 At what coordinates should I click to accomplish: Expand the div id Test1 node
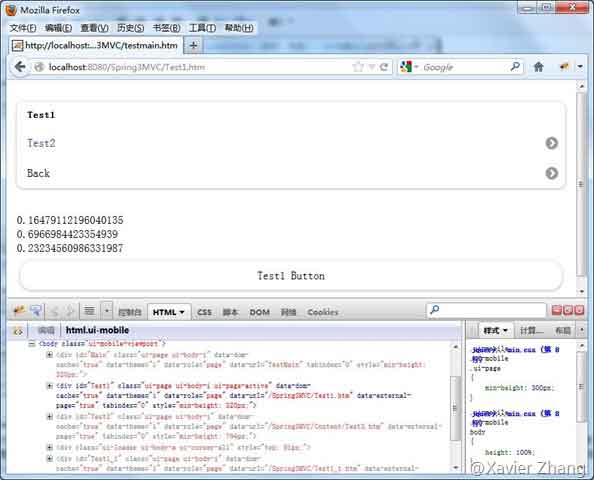point(49,386)
